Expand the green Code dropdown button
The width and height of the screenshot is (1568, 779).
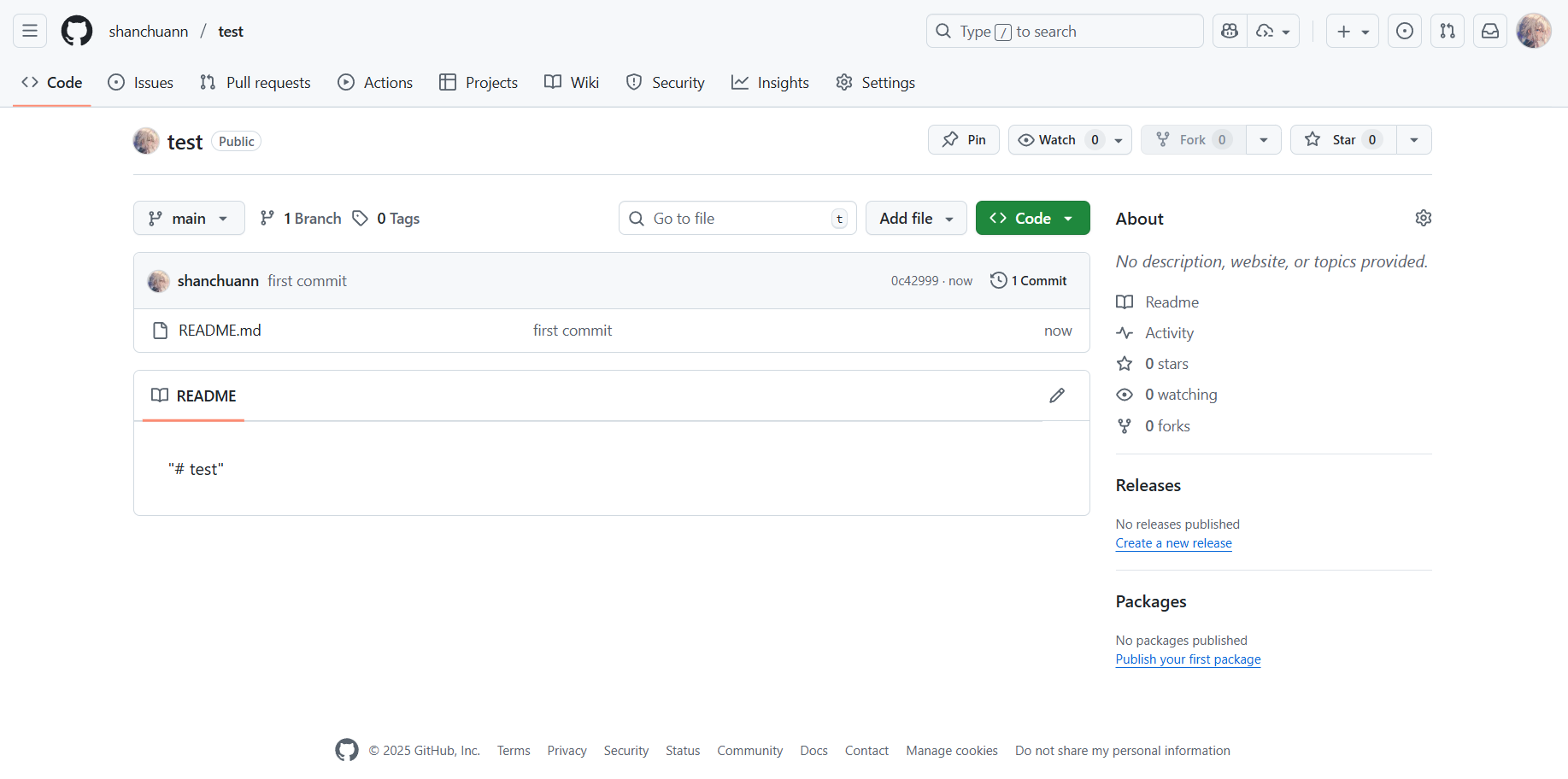1032,219
